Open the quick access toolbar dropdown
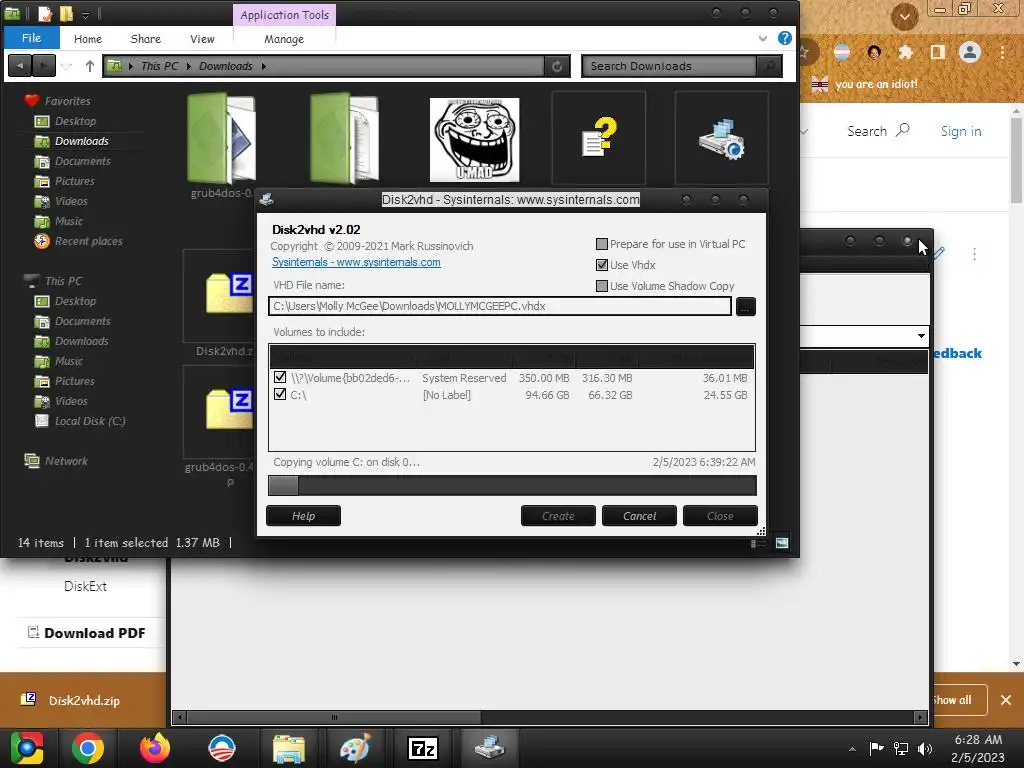 click(x=86, y=14)
